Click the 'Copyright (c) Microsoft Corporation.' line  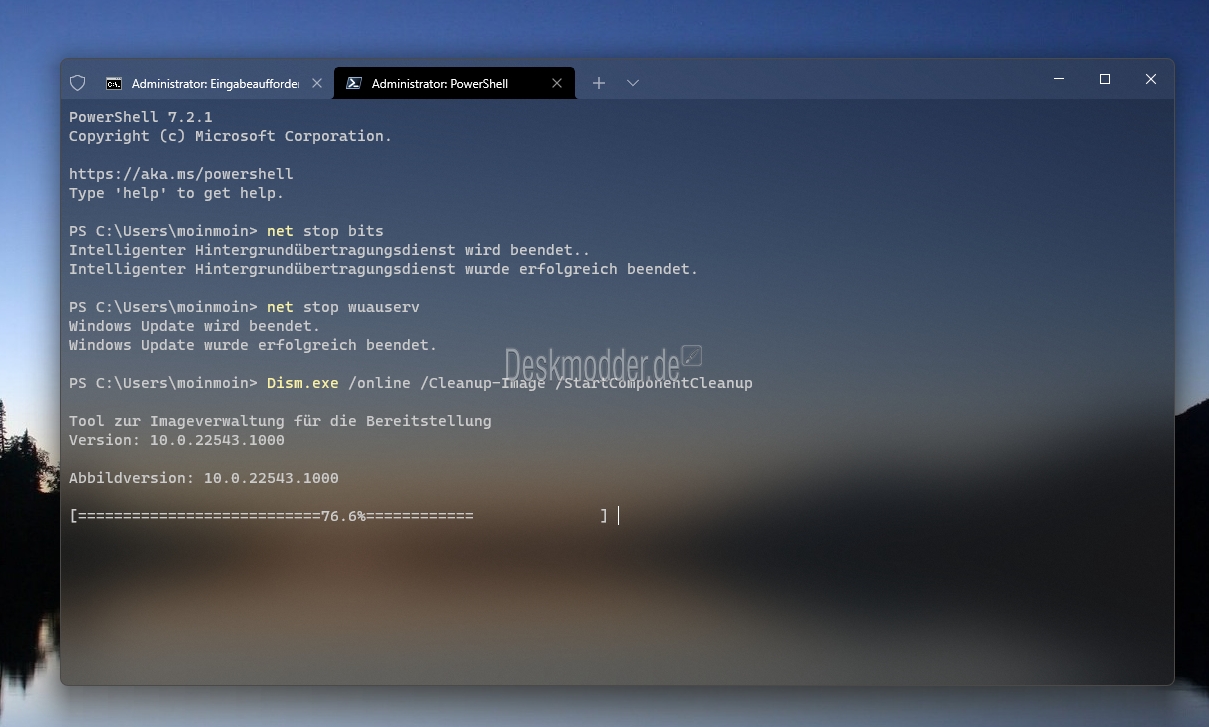(x=231, y=136)
